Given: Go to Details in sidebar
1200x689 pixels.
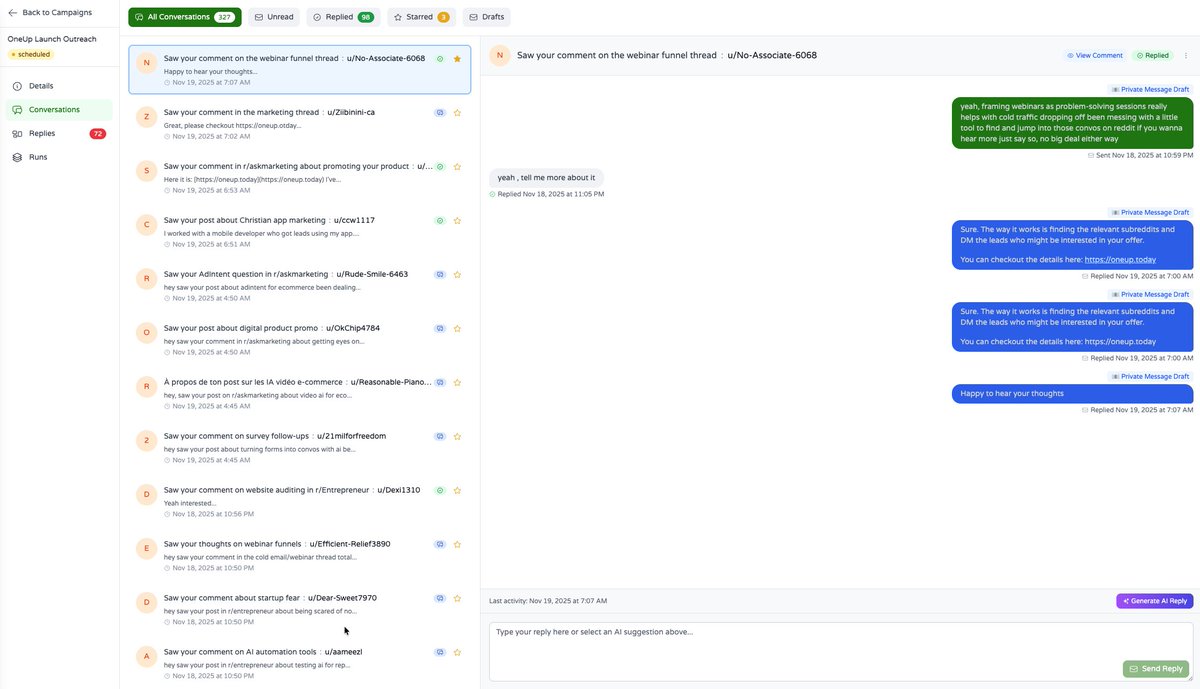Looking at the screenshot, I should click(x=59, y=86).
